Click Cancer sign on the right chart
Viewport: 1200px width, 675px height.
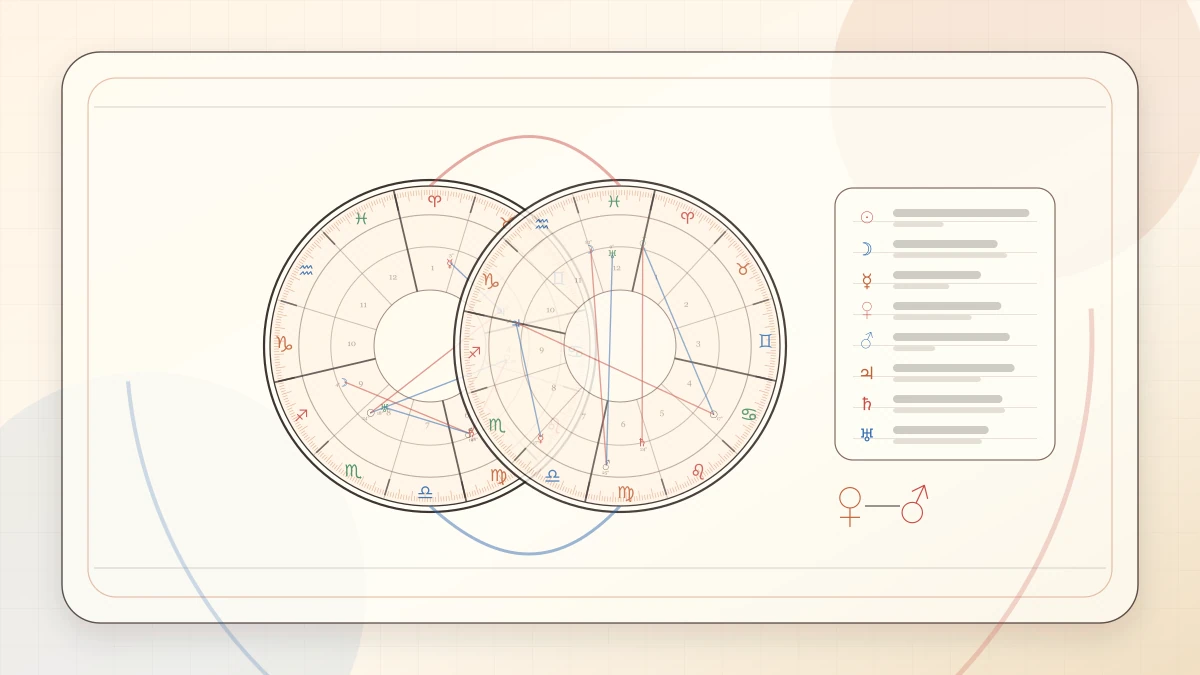[749, 414]
